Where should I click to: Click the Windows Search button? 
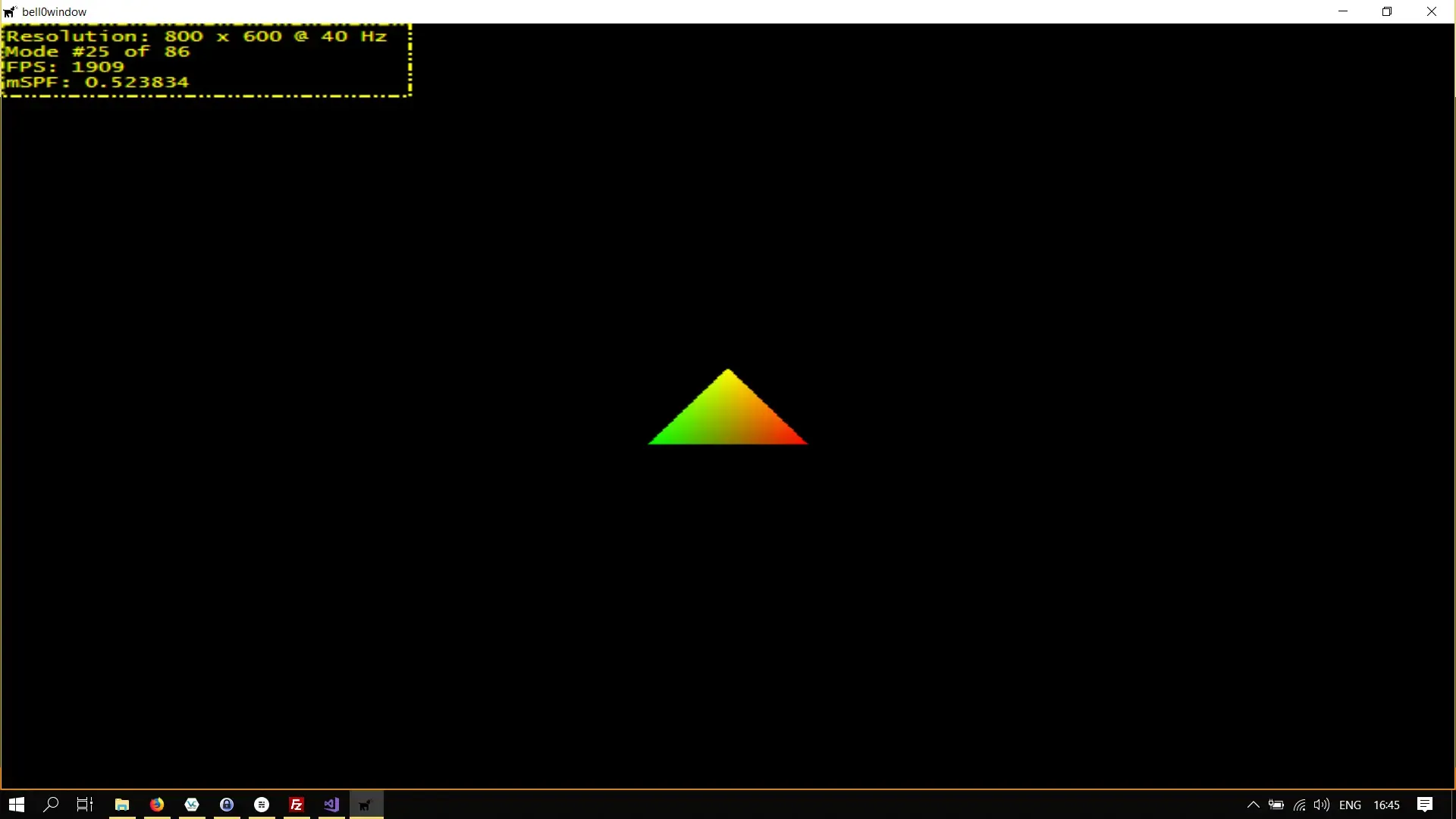click(51, 805)
